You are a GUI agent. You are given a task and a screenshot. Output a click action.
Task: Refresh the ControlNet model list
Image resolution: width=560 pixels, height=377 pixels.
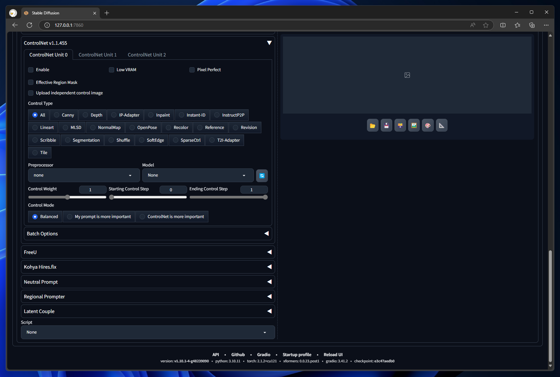tap(262, 175)
